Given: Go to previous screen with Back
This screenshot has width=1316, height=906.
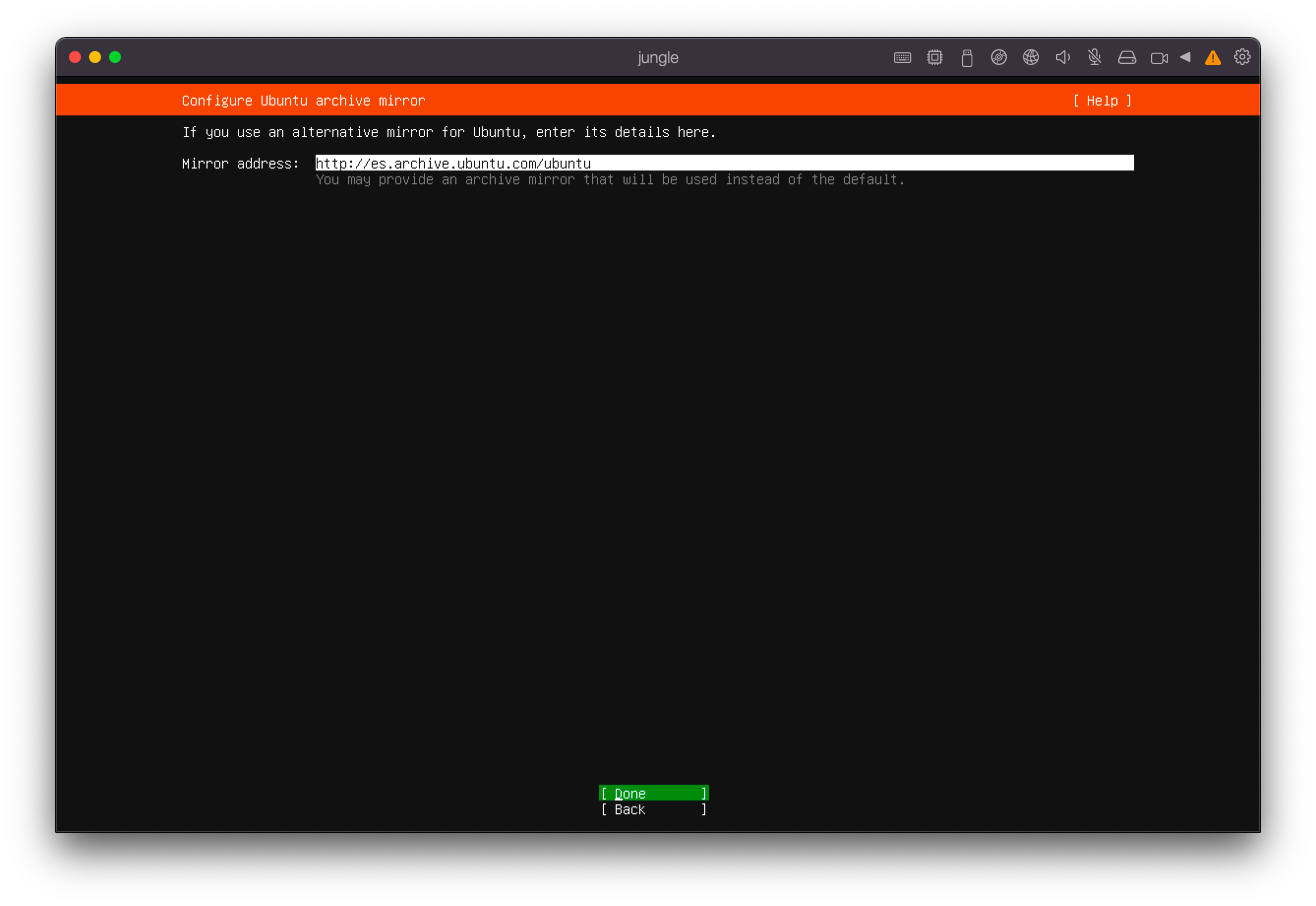Looking at the screenshot, I should click(x=653, y=810).
